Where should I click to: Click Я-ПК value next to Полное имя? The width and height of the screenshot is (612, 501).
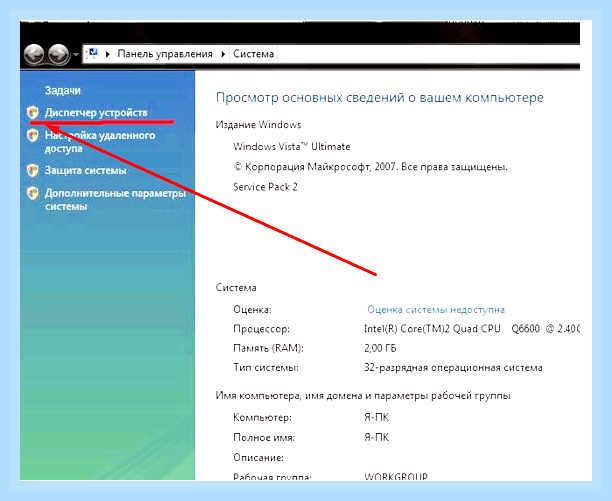tap(377, 437)
